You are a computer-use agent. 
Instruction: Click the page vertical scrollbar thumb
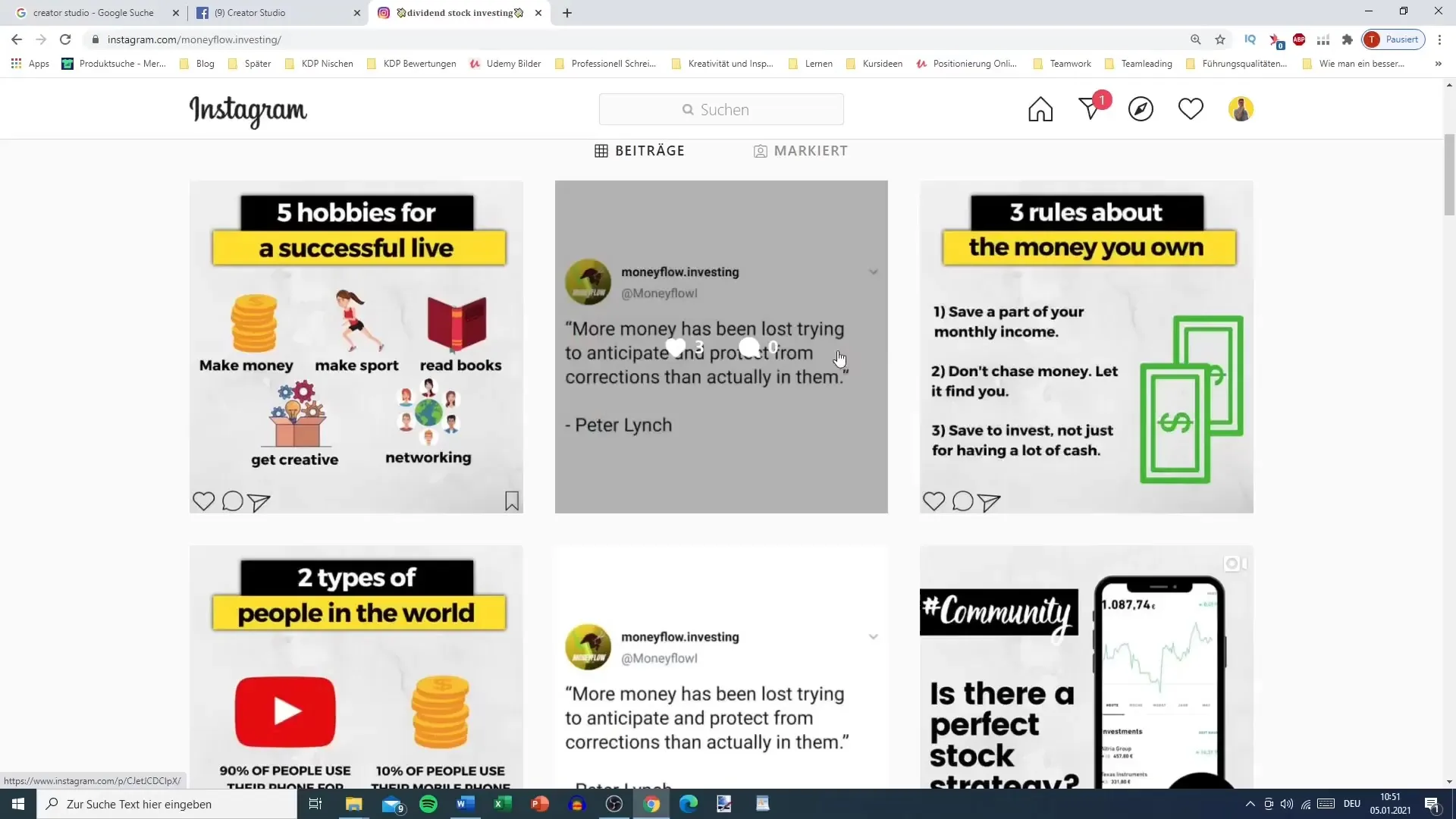[1449, 174]
